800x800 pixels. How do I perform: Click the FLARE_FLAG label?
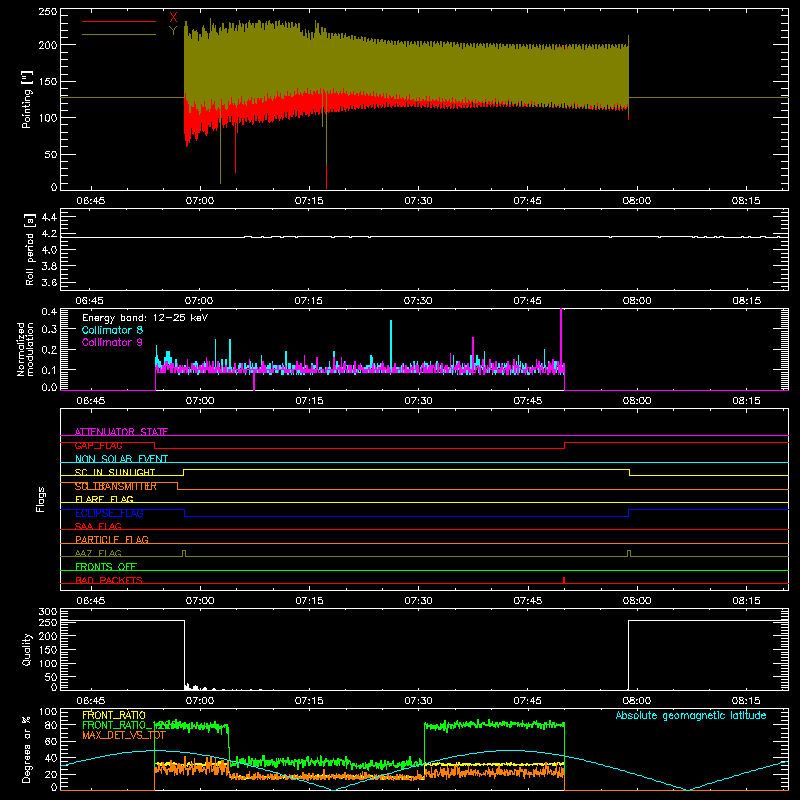(104, 499)
